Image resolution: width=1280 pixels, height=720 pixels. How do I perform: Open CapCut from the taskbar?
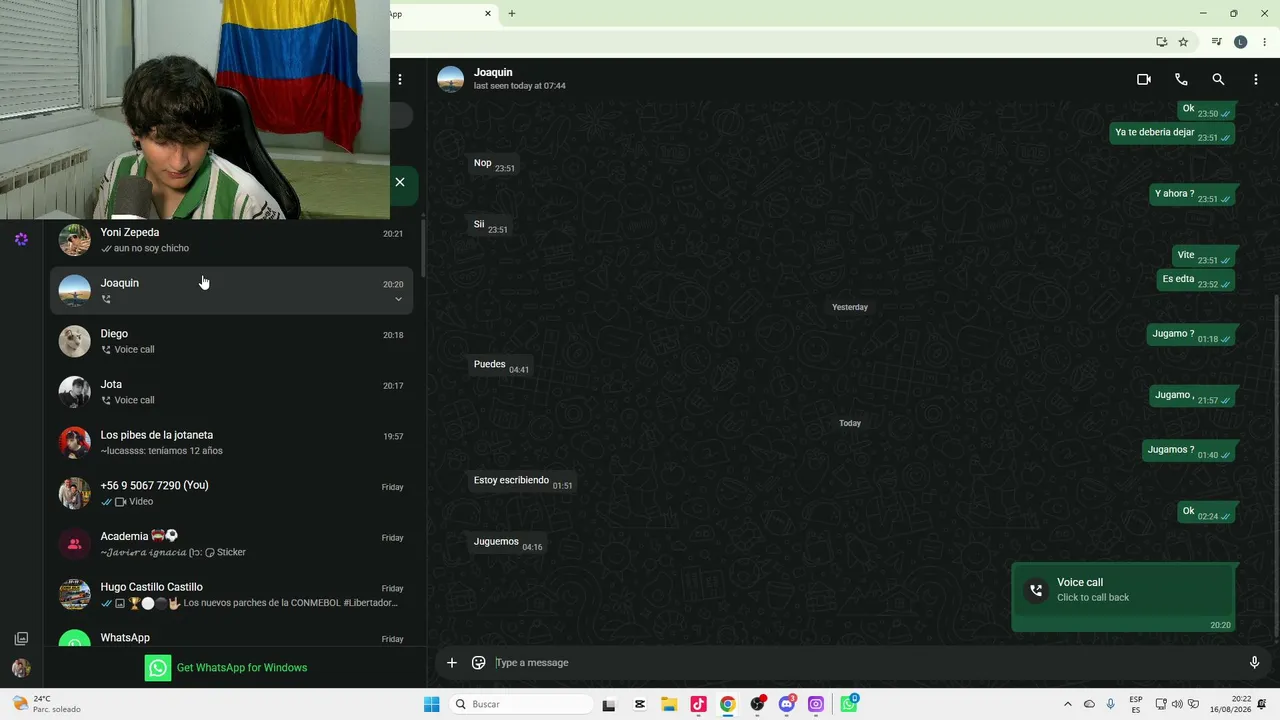(x=640, y=704)
